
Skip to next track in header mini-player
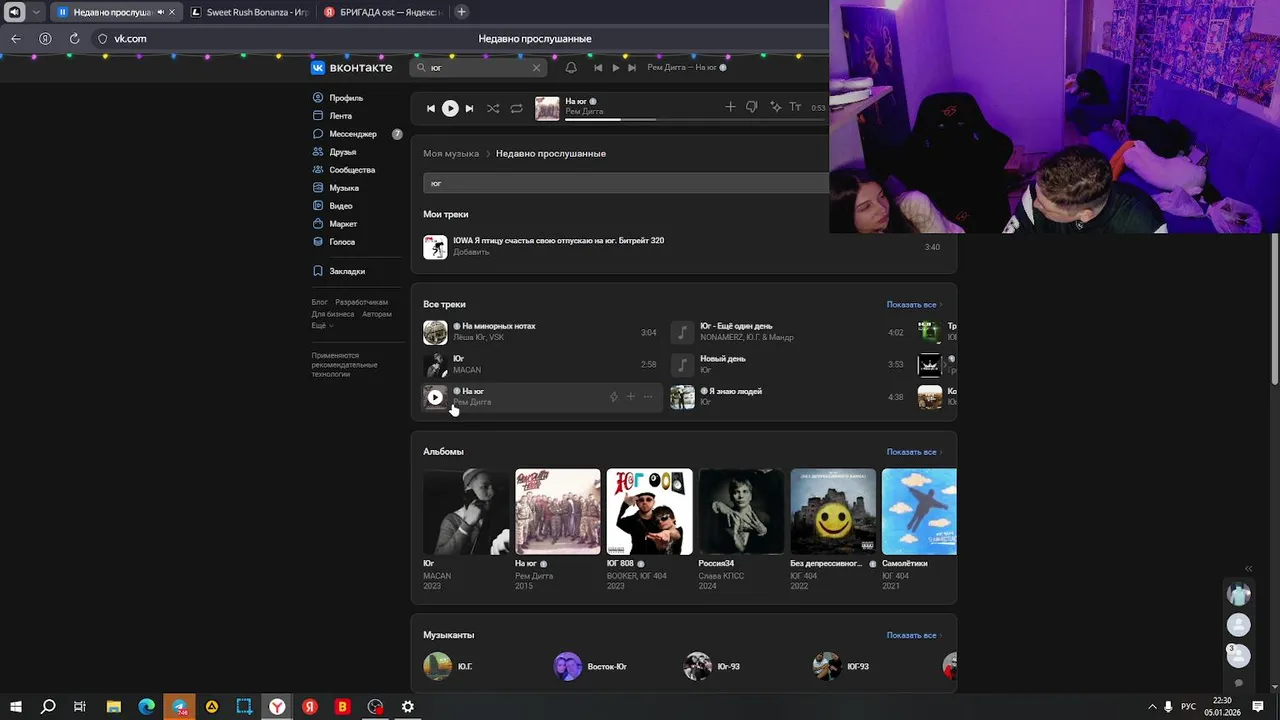632,68
